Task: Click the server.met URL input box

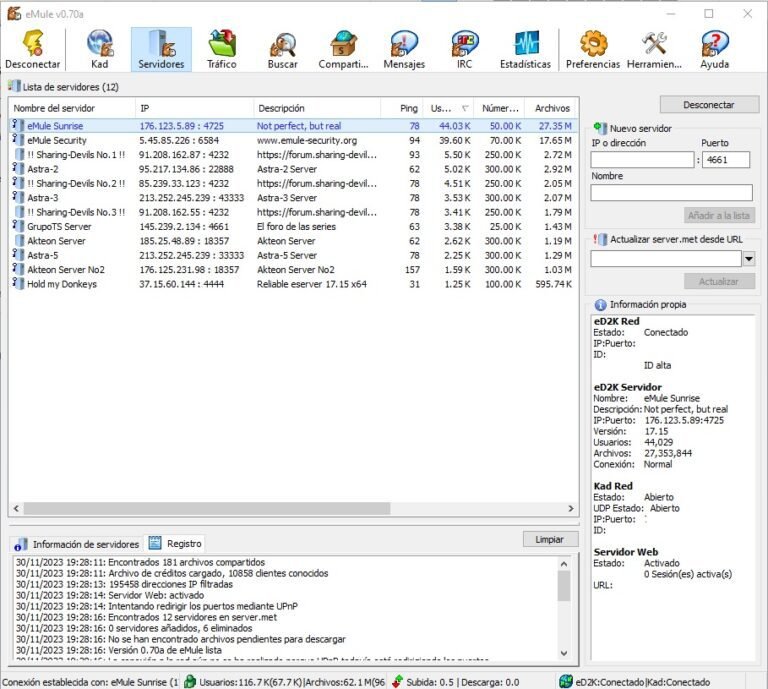Action: click(666, 258)
